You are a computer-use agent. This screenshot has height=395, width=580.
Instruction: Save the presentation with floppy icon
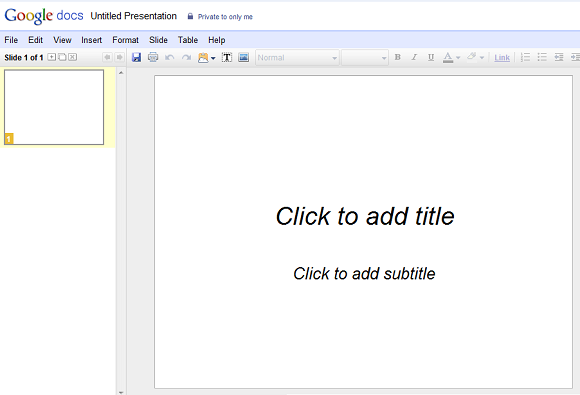[136, 57]
